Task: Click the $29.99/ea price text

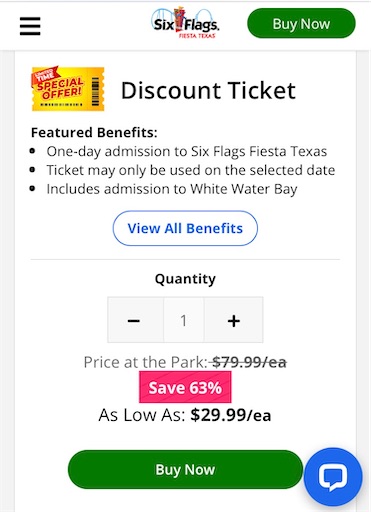Action: [x=231, y=415]
